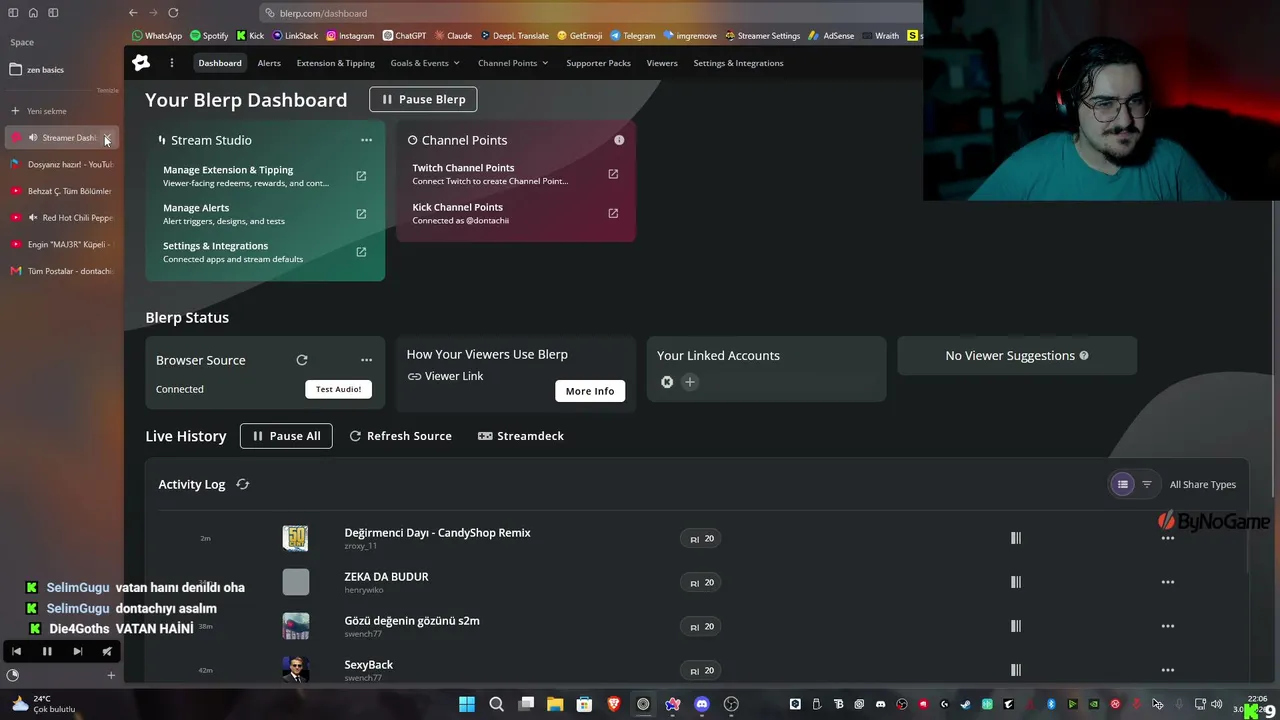Screen dimensions: 1280x720
Task: Refresh the Activity Log
Action: (x=242, y=484)
